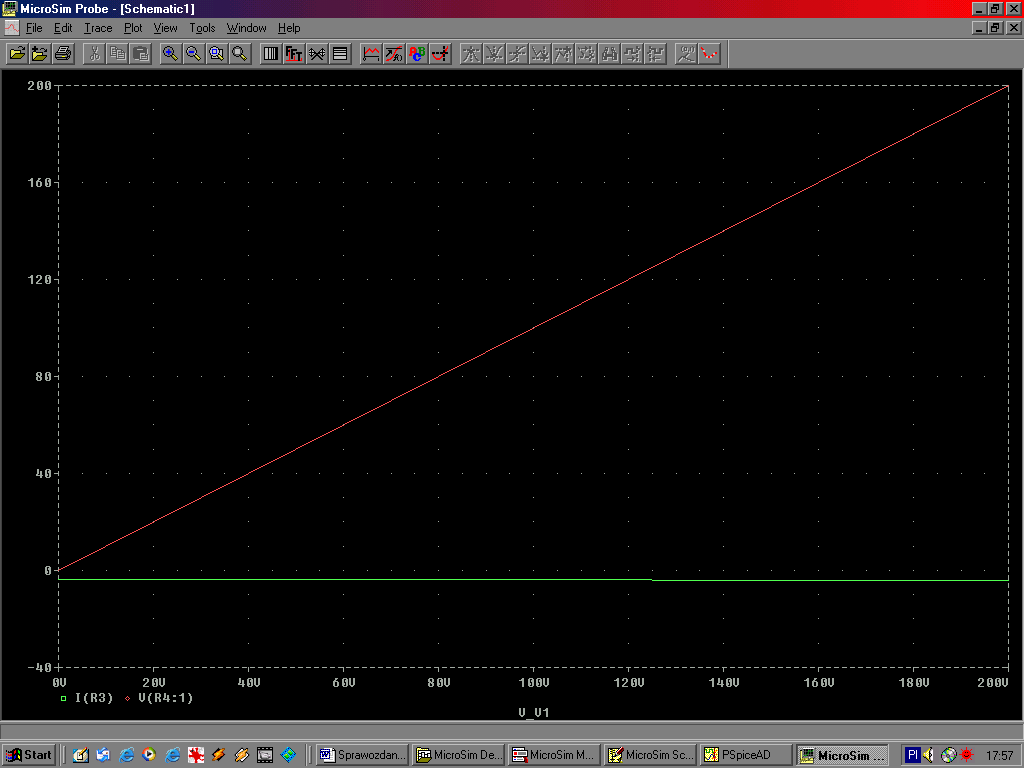Screen dimensions: 1024x768
Task: Click the FFT (Fourier transform) icon
Action: [294, 53]
